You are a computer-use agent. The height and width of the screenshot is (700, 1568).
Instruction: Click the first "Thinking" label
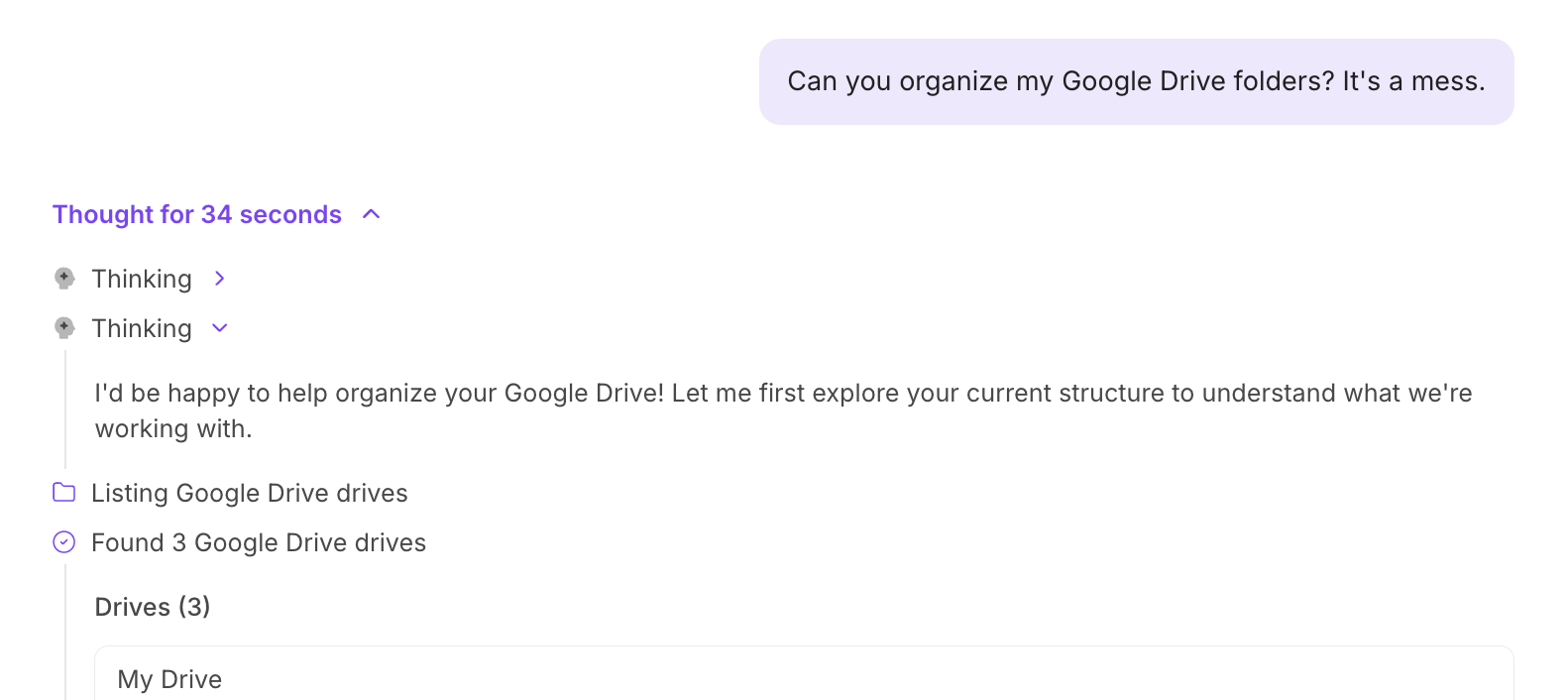[142, 279]
